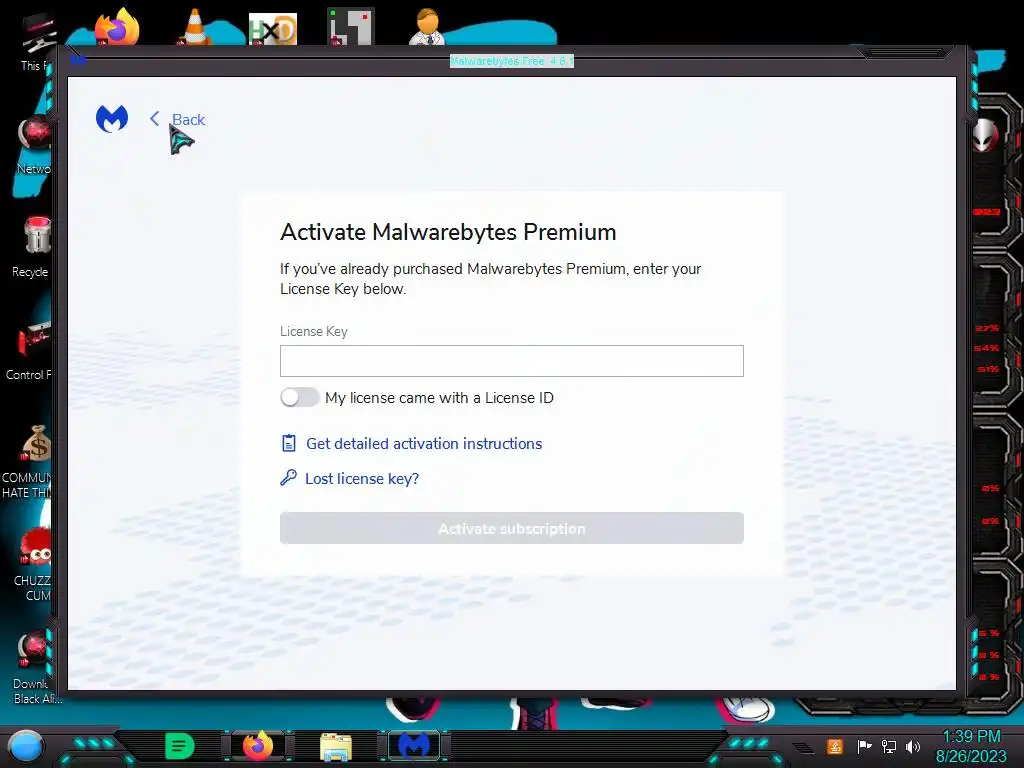This screenshot has width=1024, height=768.
Task: Open the maze-like icon in the top dock
Action: (x=351, y=27)
